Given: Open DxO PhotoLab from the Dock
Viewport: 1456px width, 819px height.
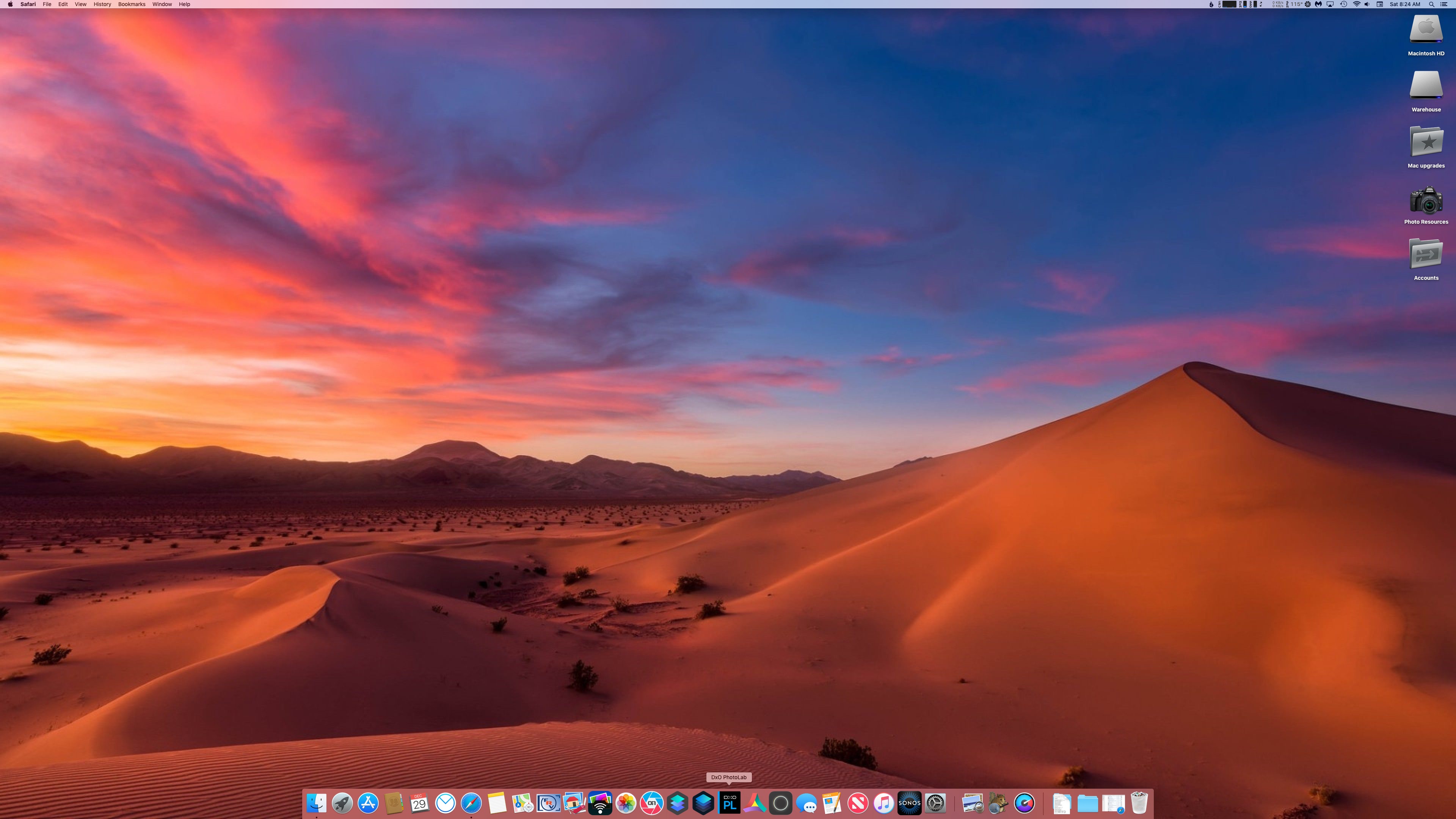Looking at the screenshot, I should tap(729, 802).
